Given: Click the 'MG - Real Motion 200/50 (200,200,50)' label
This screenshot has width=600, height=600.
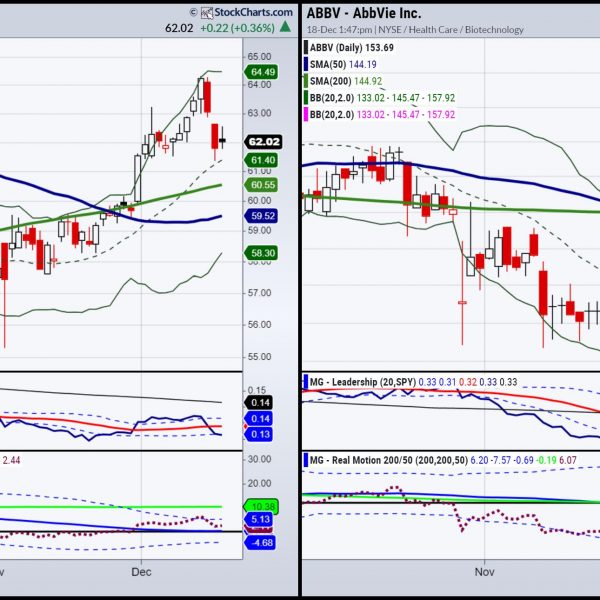Looking at the screenshot, I should coord(389,460).
